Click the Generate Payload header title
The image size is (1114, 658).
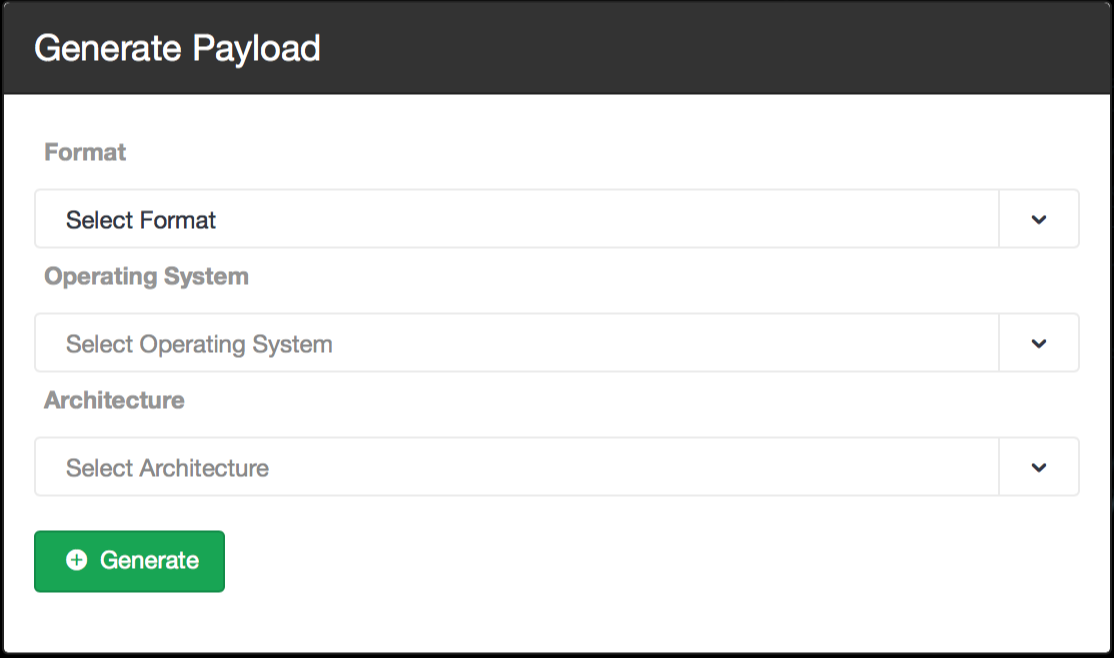point(177,48)
